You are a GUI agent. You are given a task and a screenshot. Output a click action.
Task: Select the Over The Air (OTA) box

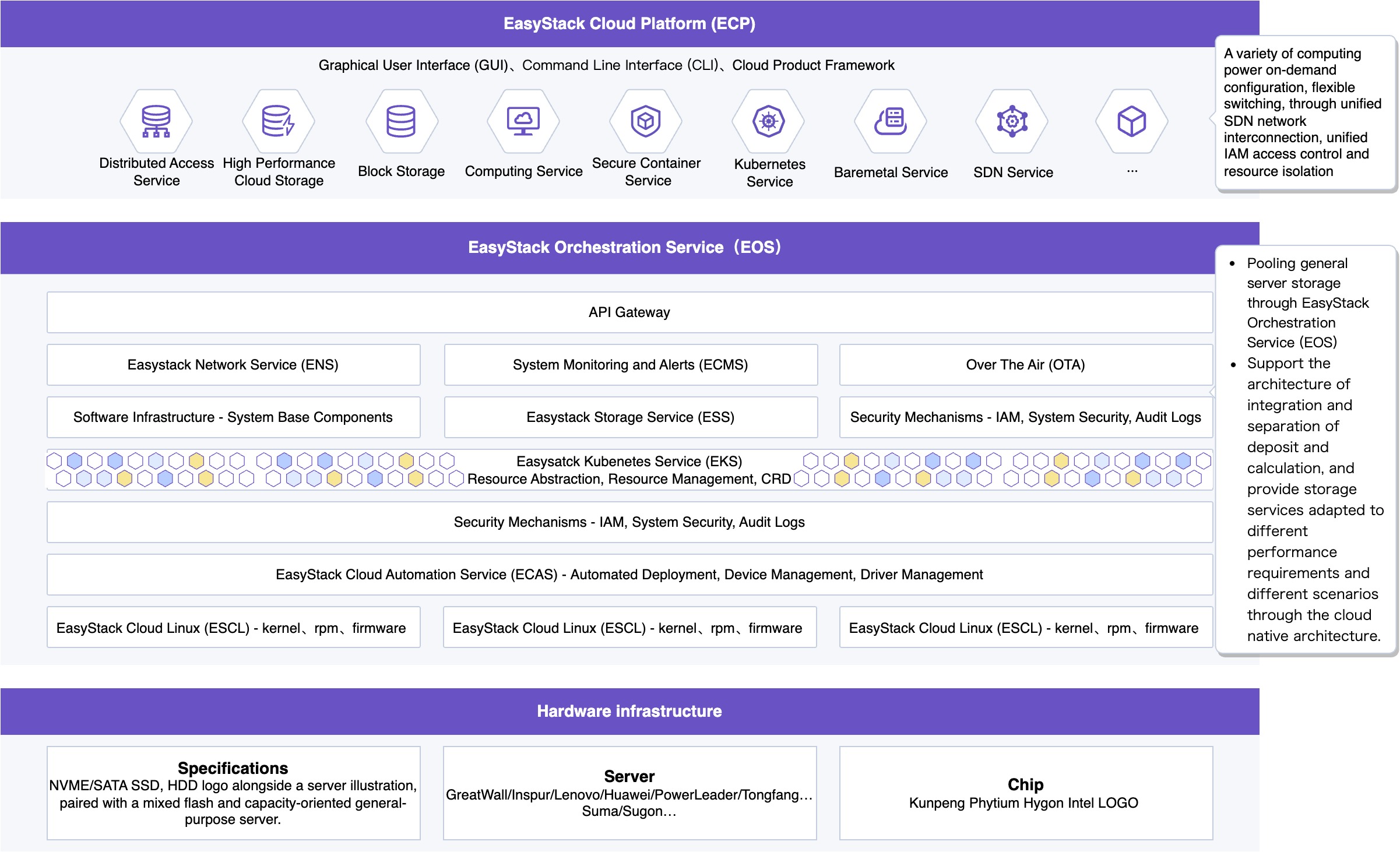(x=1026, y=365)
